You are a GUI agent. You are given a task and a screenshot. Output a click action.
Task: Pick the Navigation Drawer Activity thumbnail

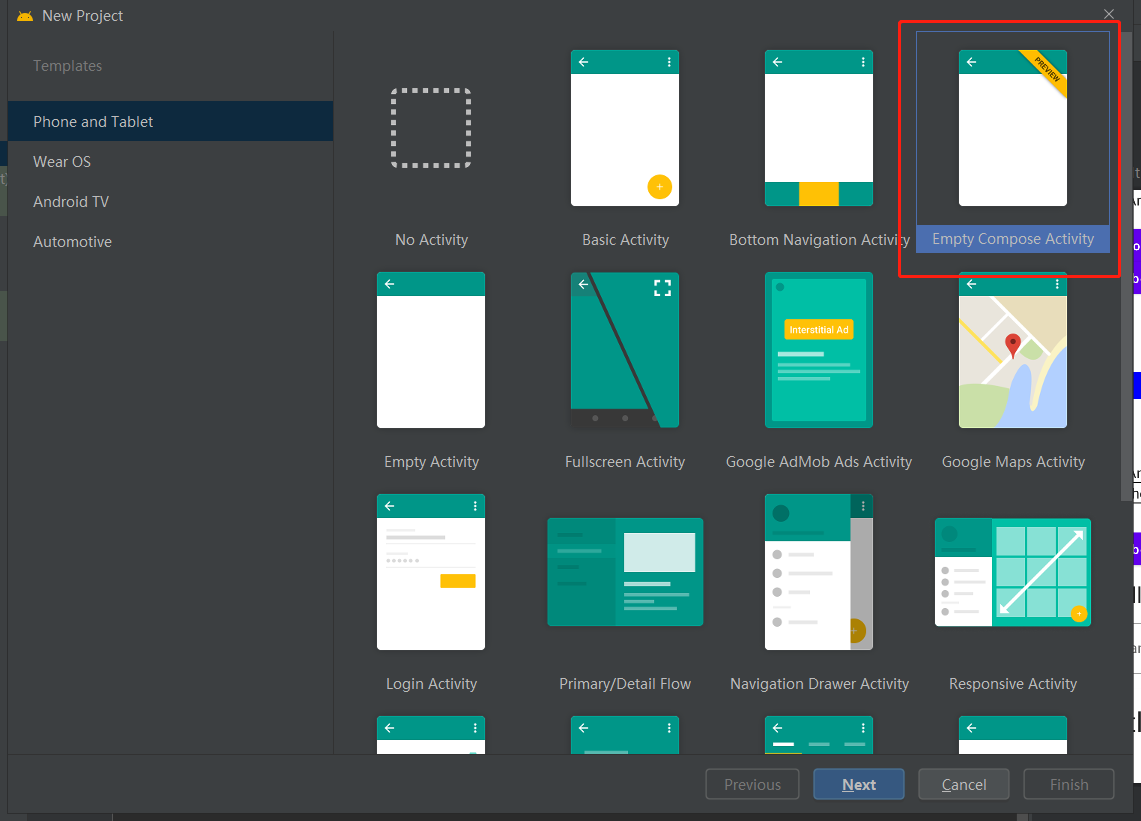[819, 572]
